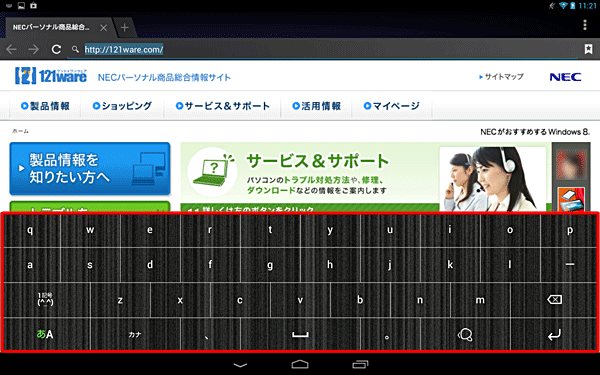The image size is (600, 375).
Task: Tap the browser forward arrow
Action: [x=34, y=49]
